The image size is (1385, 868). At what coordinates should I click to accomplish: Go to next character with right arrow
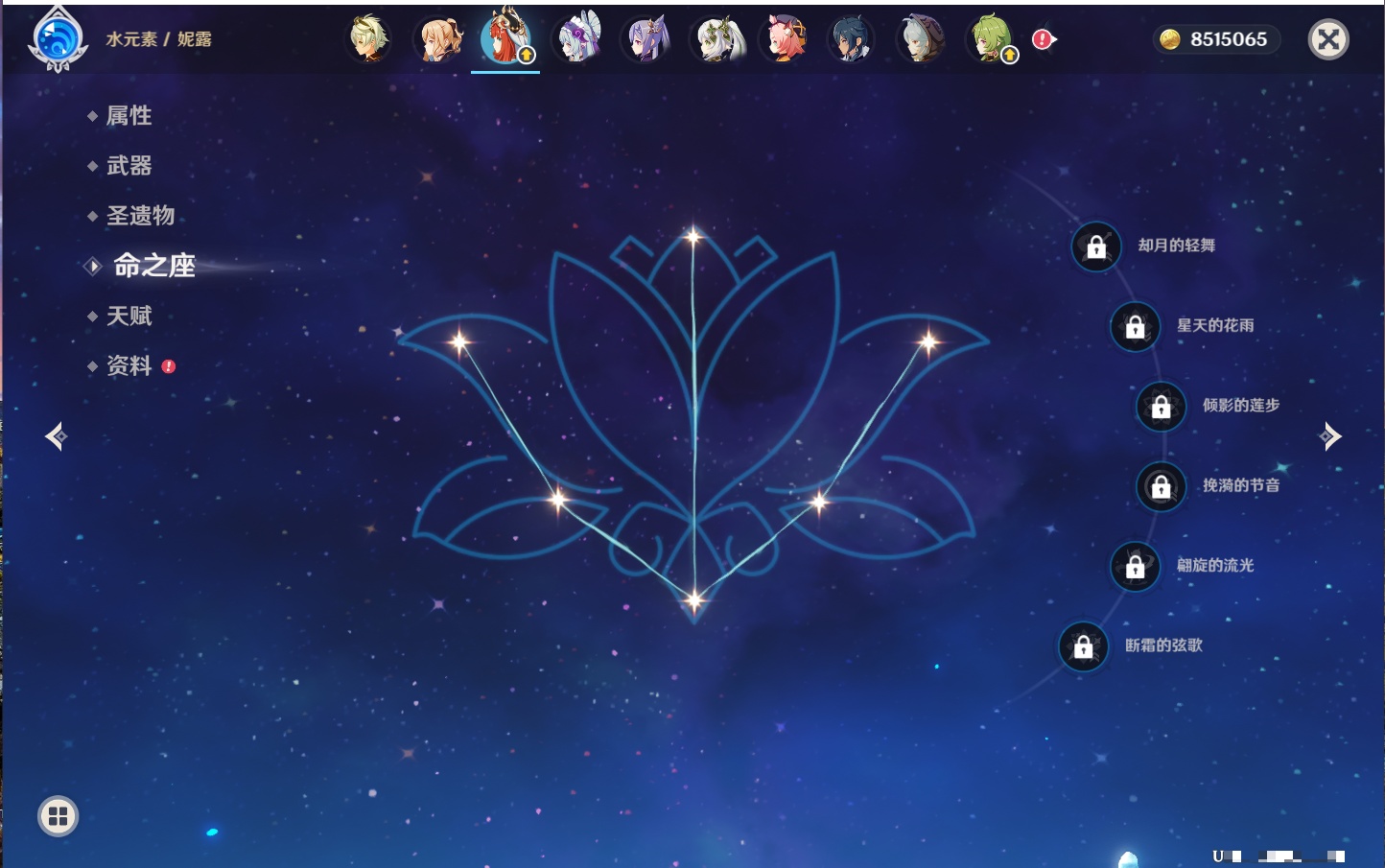click(1329, 436)
